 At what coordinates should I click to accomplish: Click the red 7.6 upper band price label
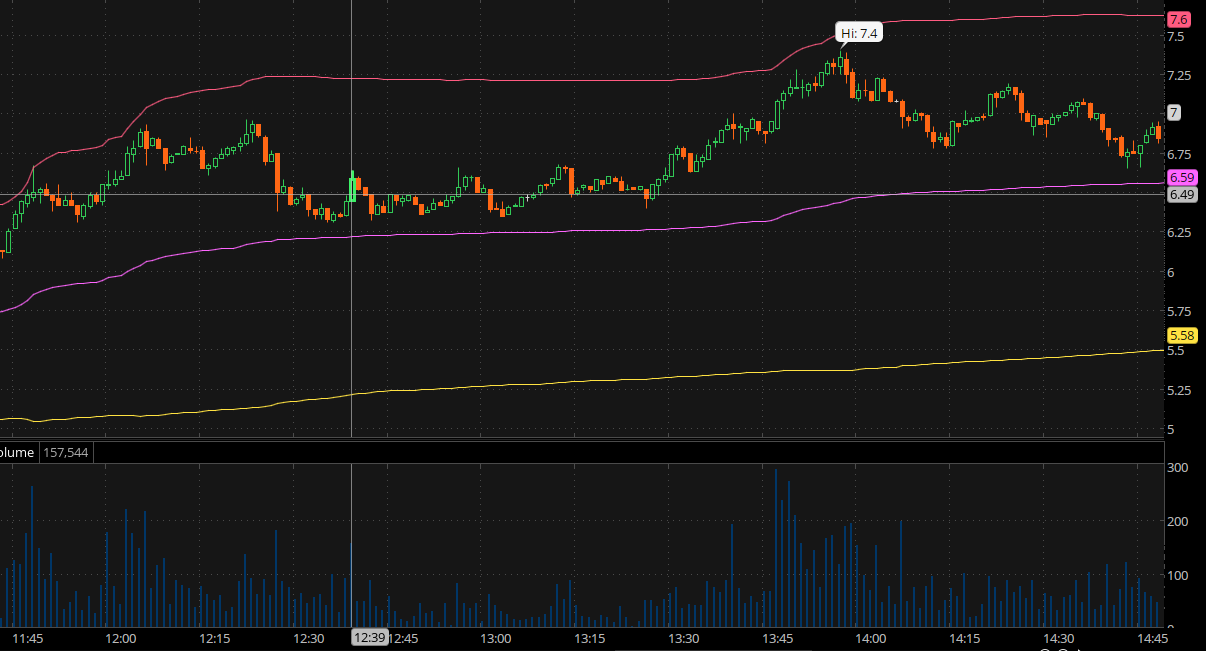tap(1178, 19)
